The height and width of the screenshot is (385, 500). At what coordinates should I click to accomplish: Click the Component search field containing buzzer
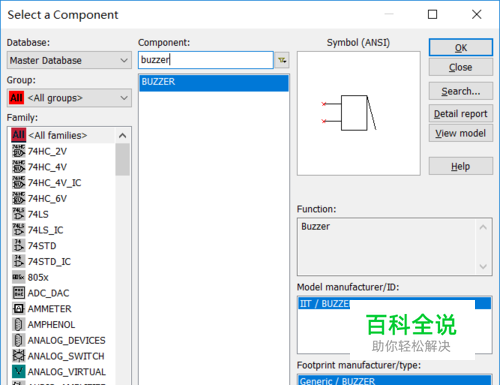click(206, 60)
